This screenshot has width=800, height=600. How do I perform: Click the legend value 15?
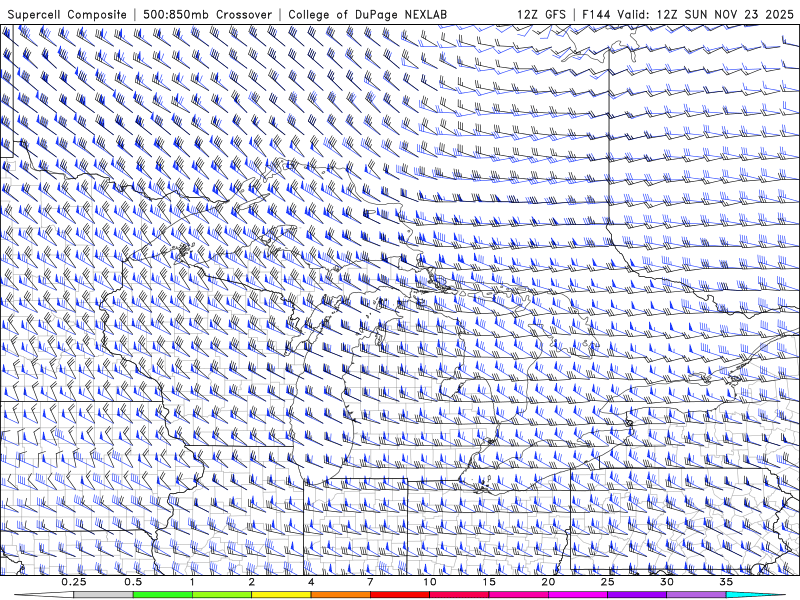[489, 582]
